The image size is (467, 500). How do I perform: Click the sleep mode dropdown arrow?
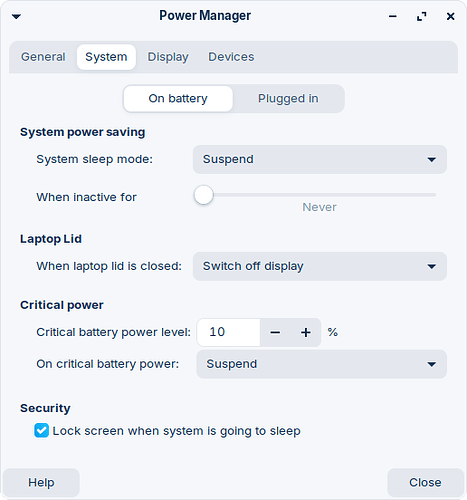pos(432,160)
